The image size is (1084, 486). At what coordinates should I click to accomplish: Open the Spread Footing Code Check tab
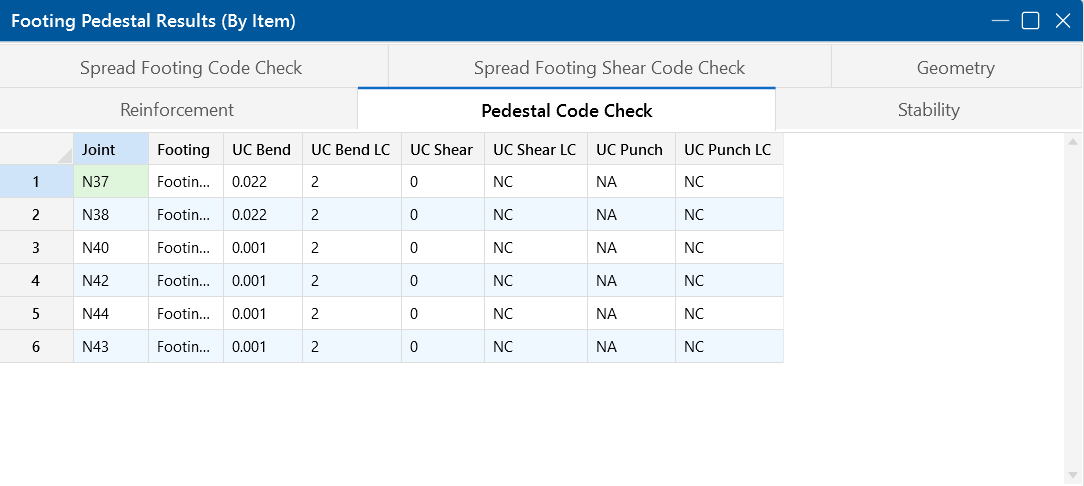[x=191, y=68]
